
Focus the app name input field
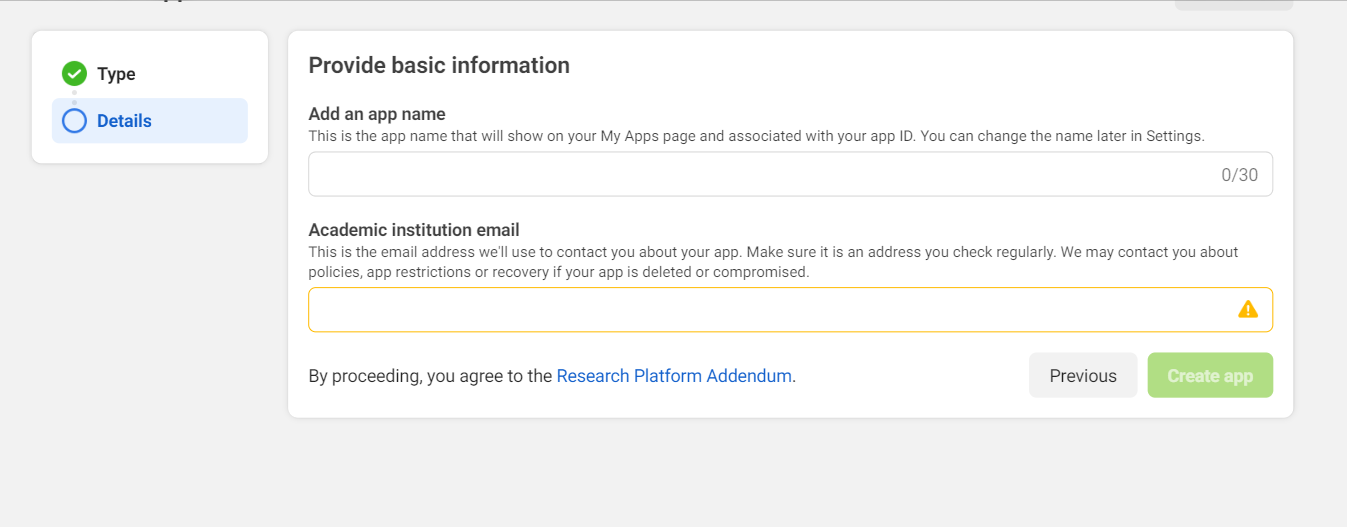click(760, 175)
